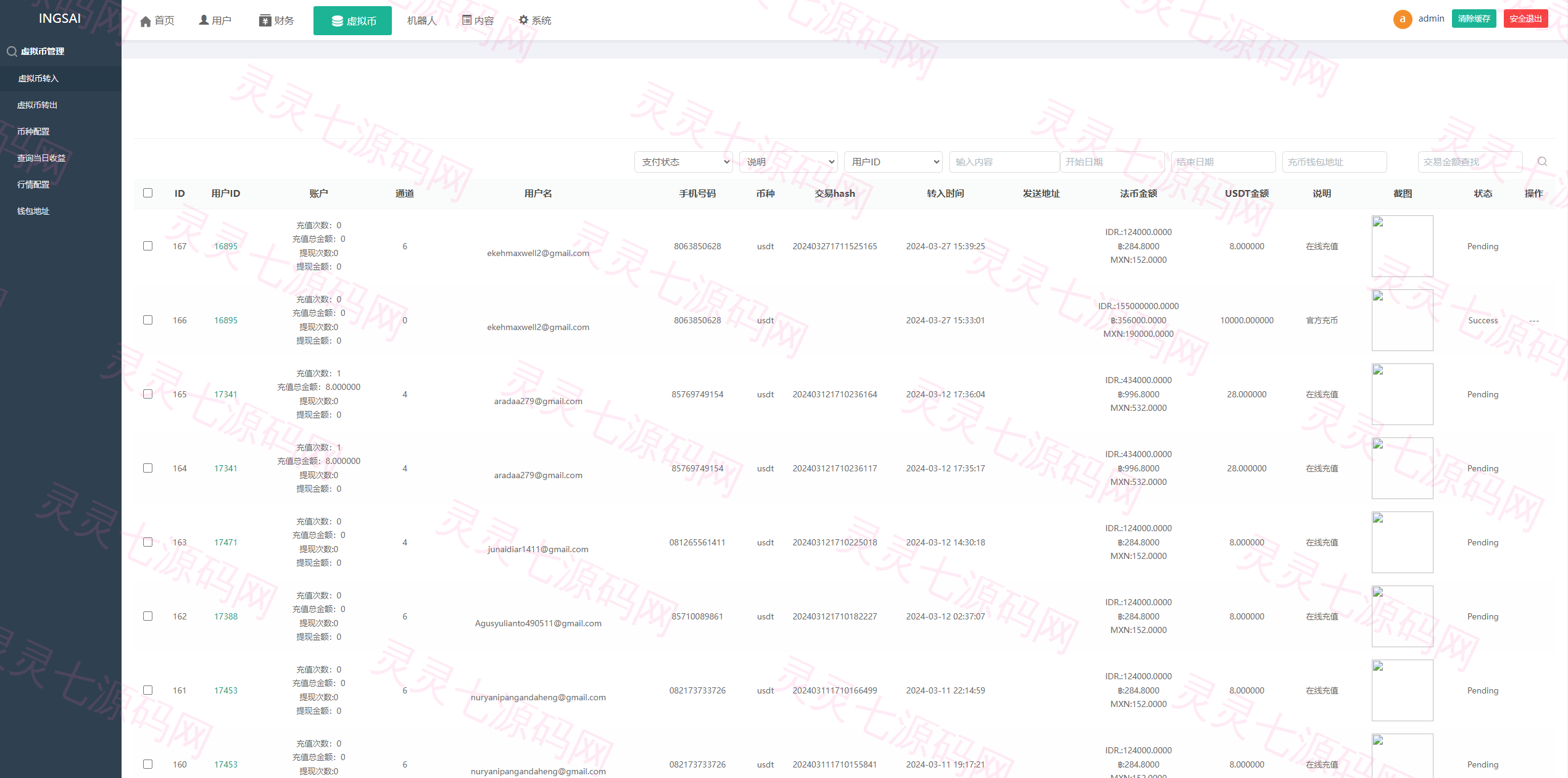
Task: Click user ID link 17388 in row 162
Action: click(x=226, y=616)
